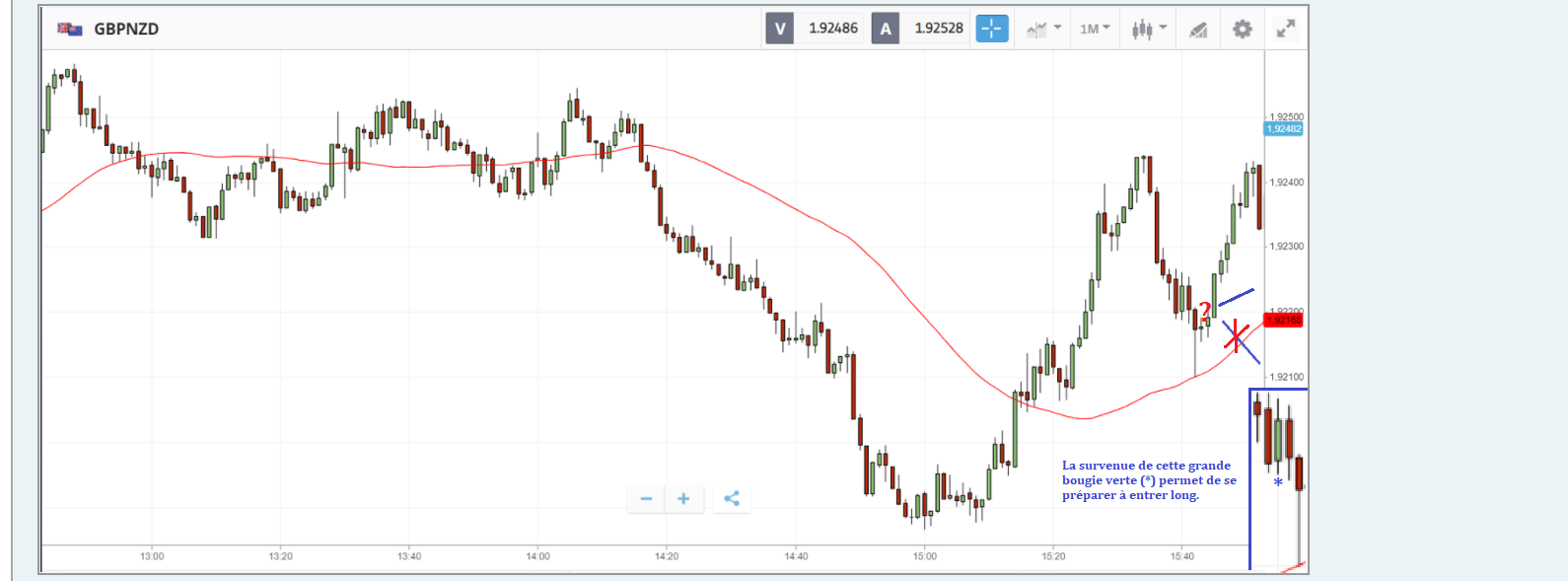The width and height of the screenshot is (1568, 581).
Task: Zoom out with the minus button
Action: 646,498
